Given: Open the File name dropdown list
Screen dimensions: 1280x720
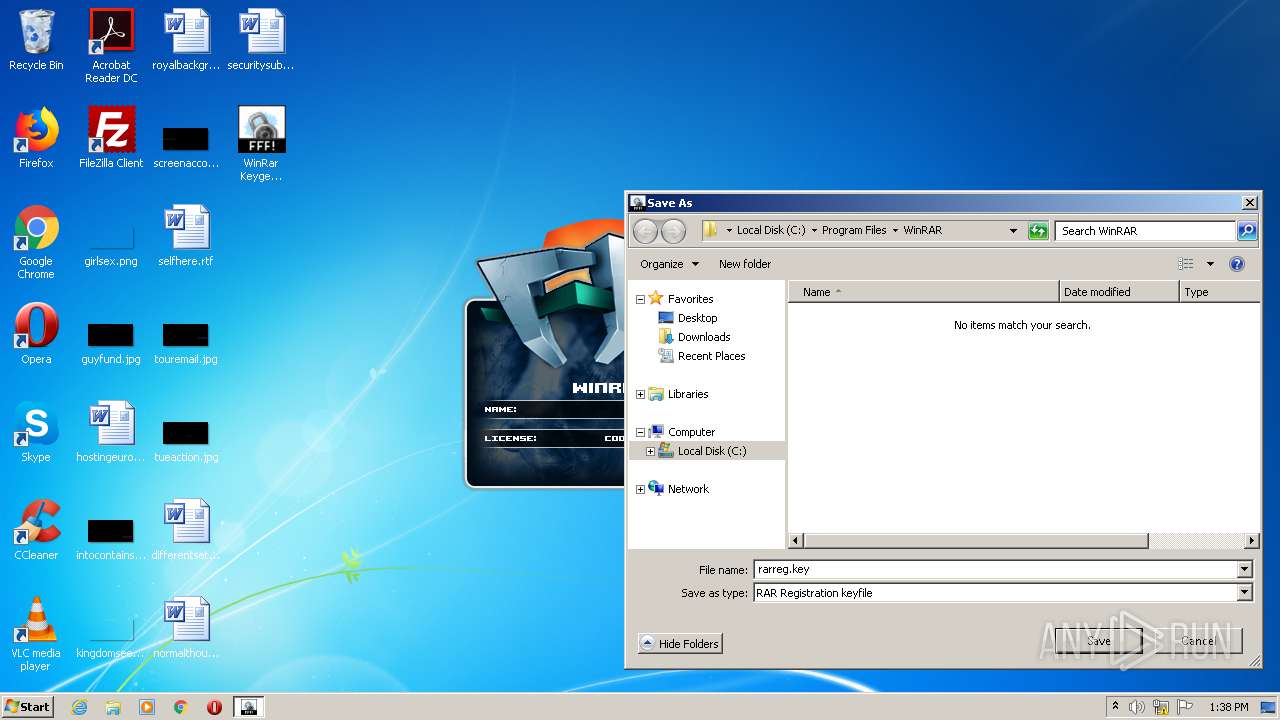Looking at the screenshot, I should click(x=1245, y=570).
